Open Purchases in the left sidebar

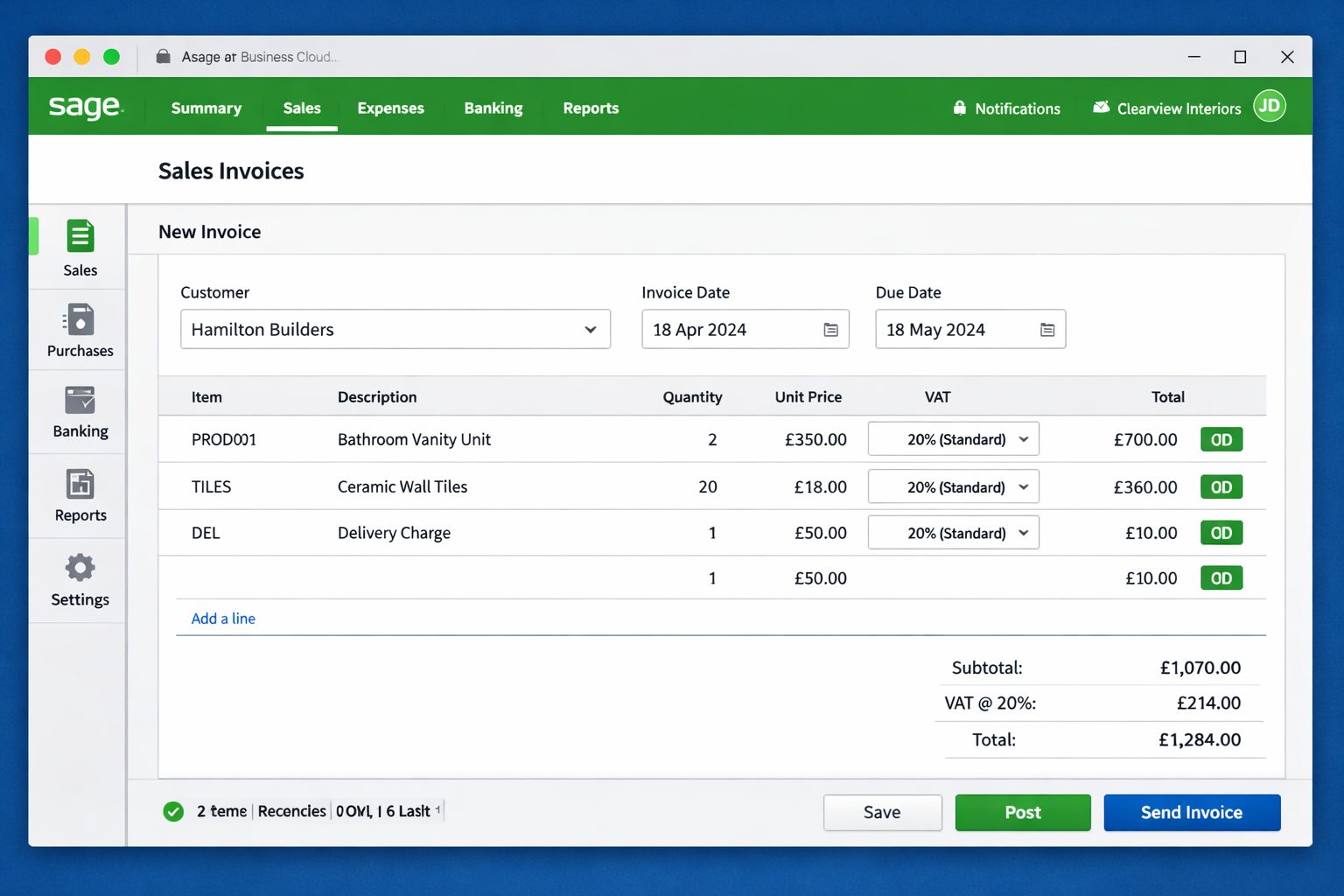pyautogui.click(x=80, y=331)
